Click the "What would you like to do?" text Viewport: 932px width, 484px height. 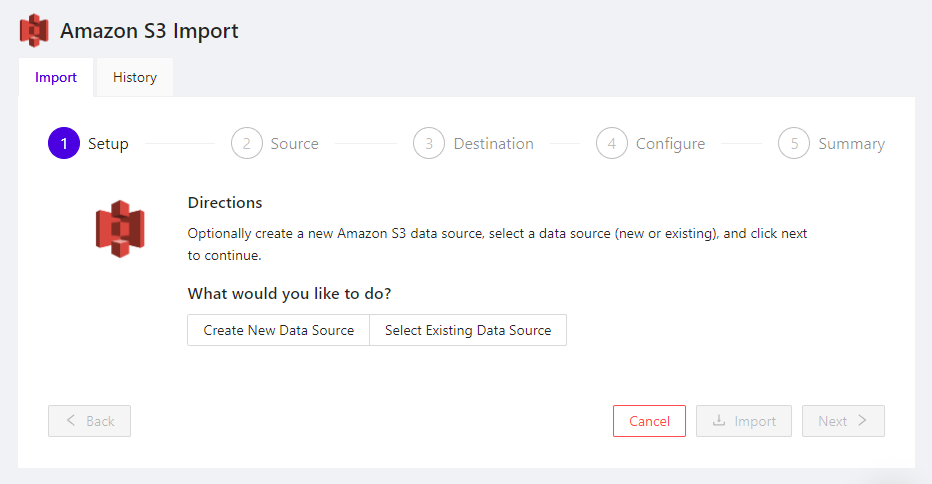[289, 294]
